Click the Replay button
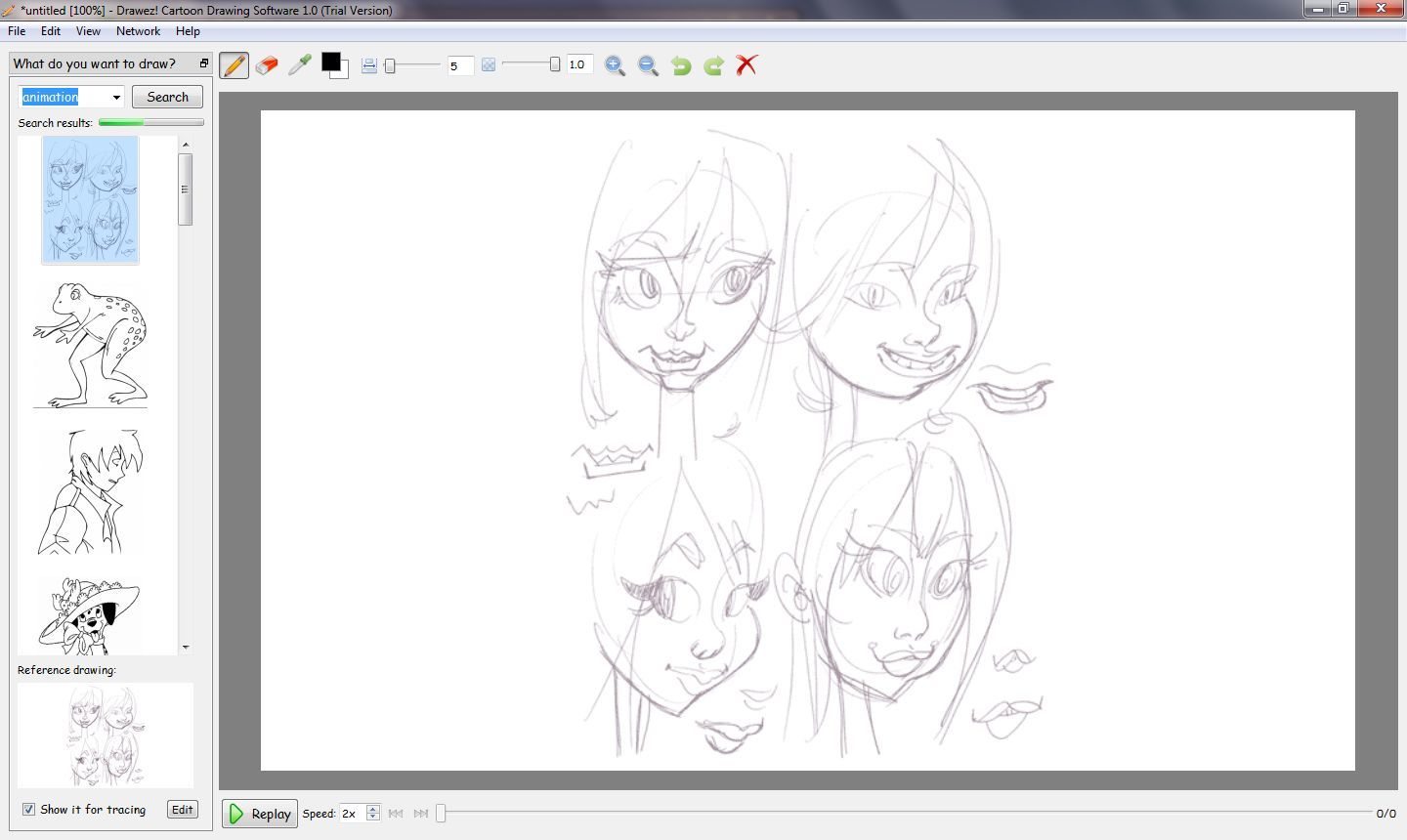The image size is (1407, 840). point(260,814)
